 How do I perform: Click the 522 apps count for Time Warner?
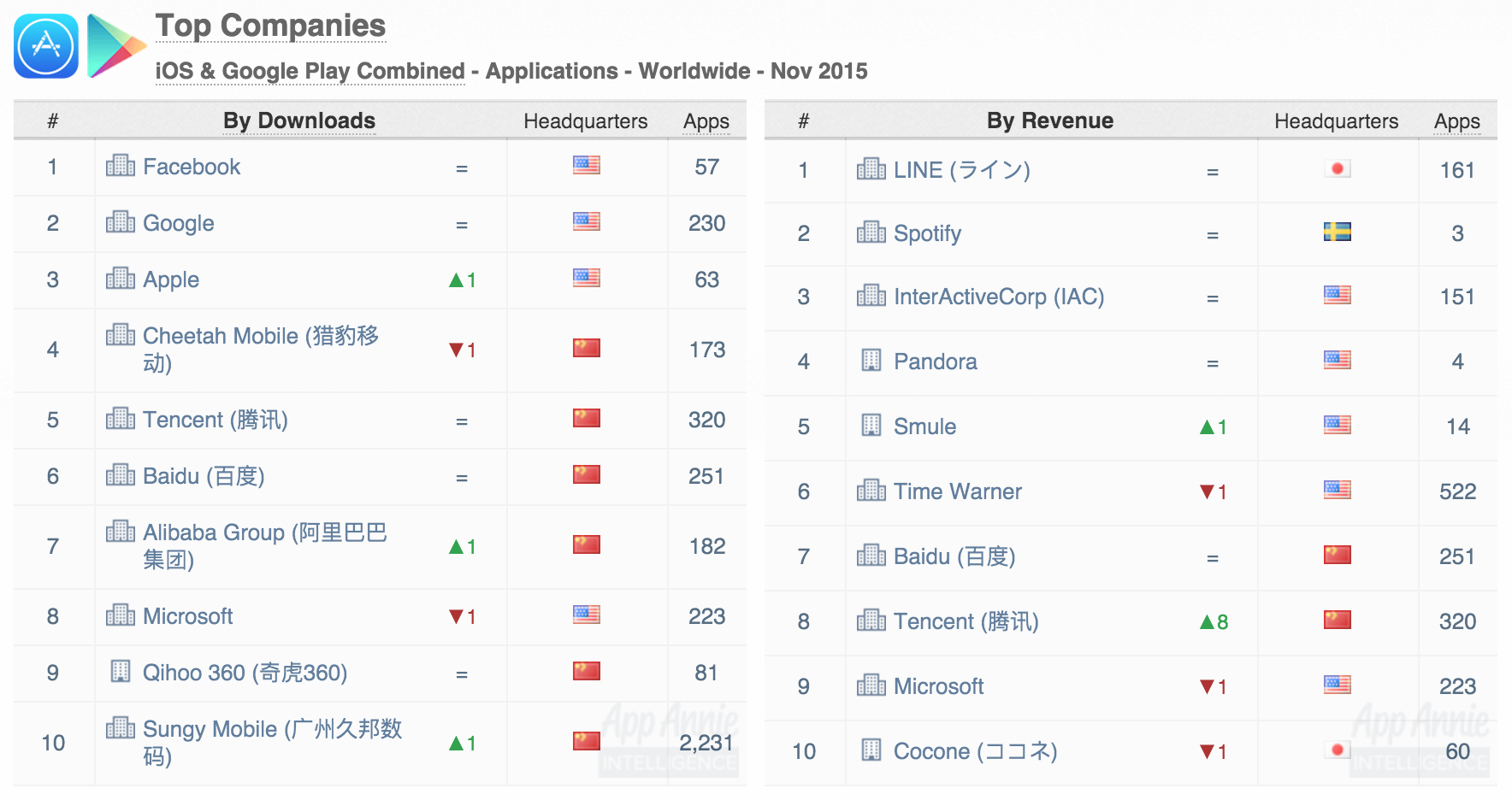point(1458,491)
